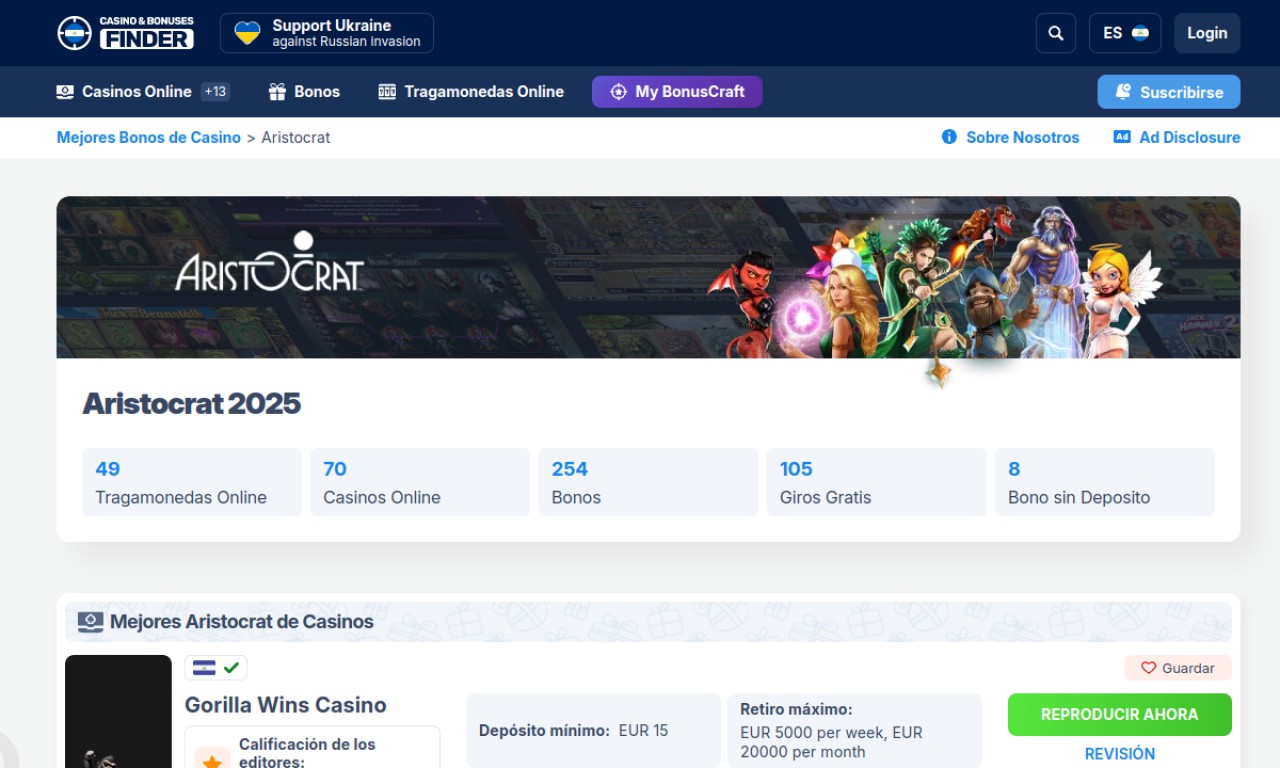Click the My BonusCraft target icon
Screen dimensions: 1280x768
coord(618,92)
